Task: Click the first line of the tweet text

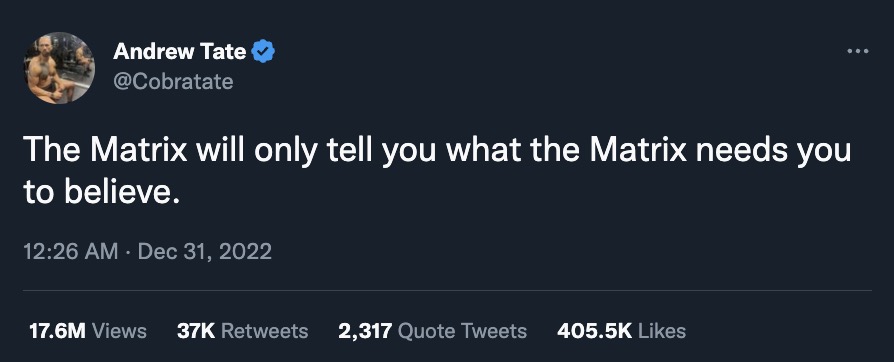Action: [x=437, y=151]
